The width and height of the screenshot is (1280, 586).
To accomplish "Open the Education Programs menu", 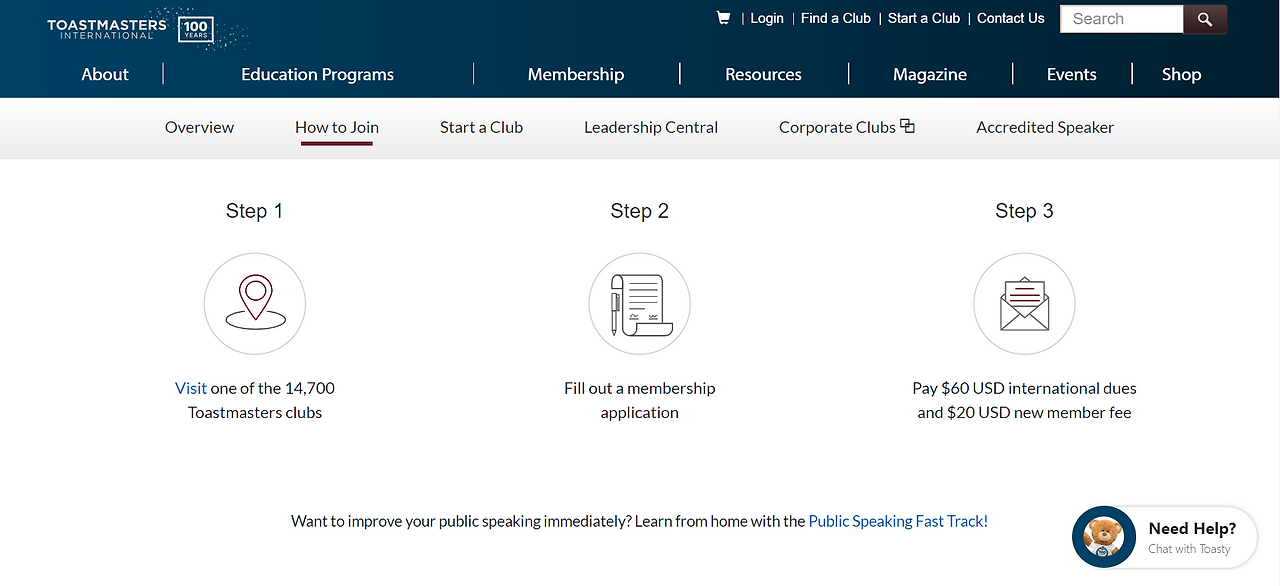I will coord(318,74).
